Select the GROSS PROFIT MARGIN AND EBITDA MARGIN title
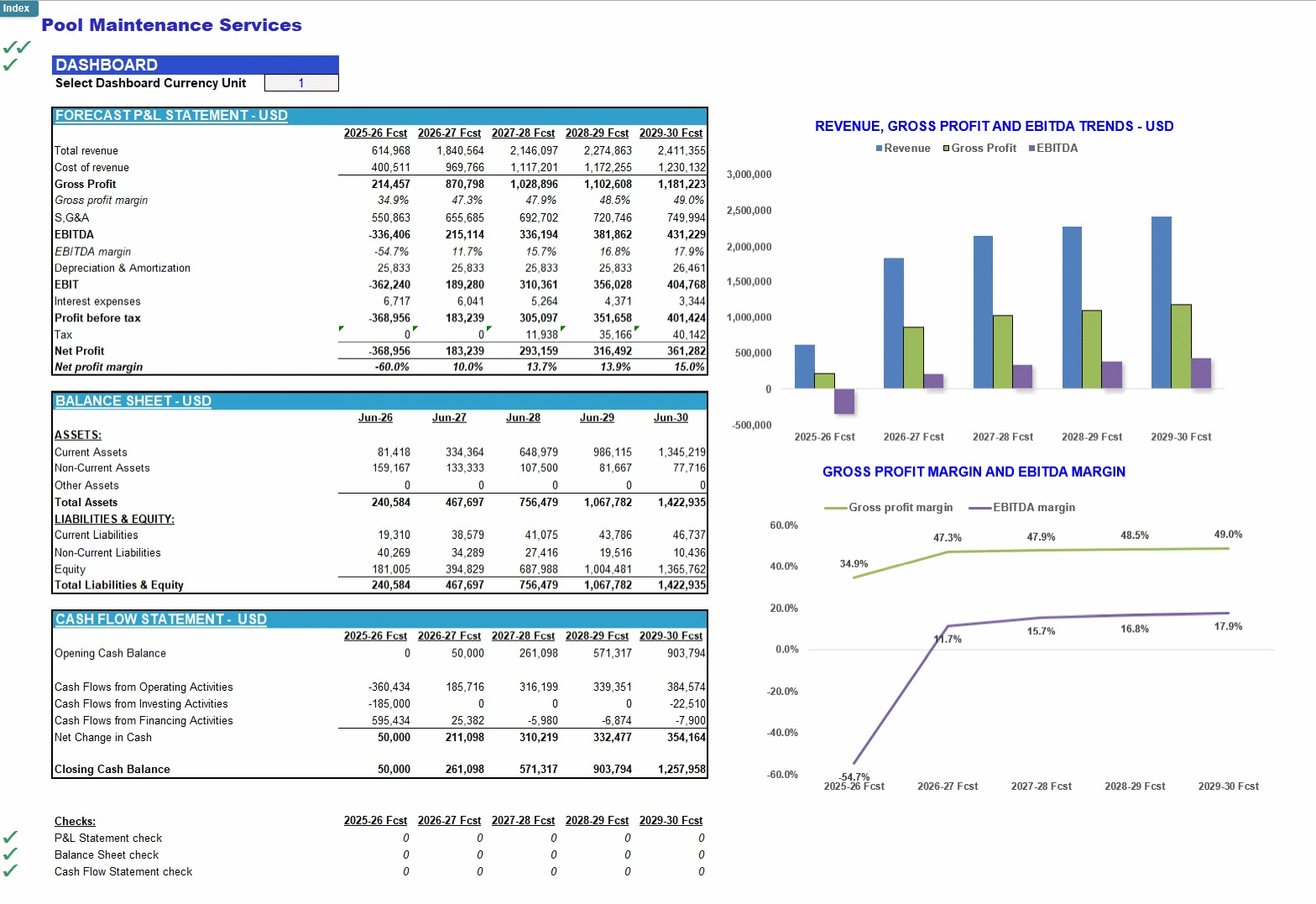The height and width of the screenshot is (904, 1316). point(974,472)
